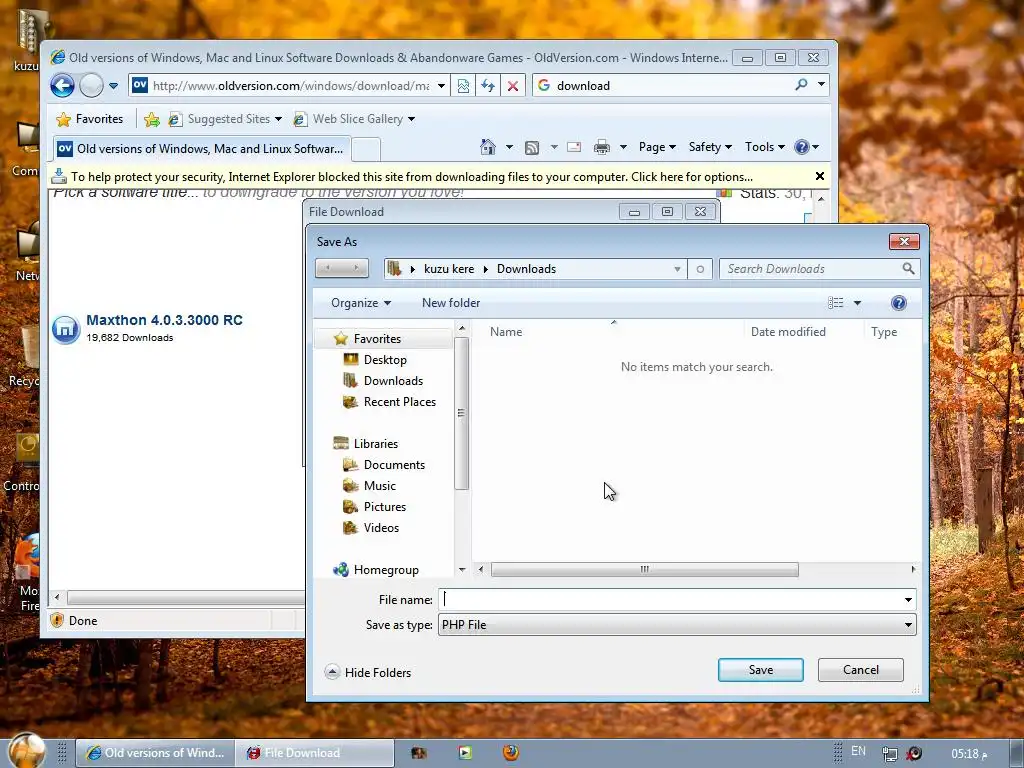Click refresh button beside Save As path
Screen dimensions: 1024x768
tap(700, 269)
